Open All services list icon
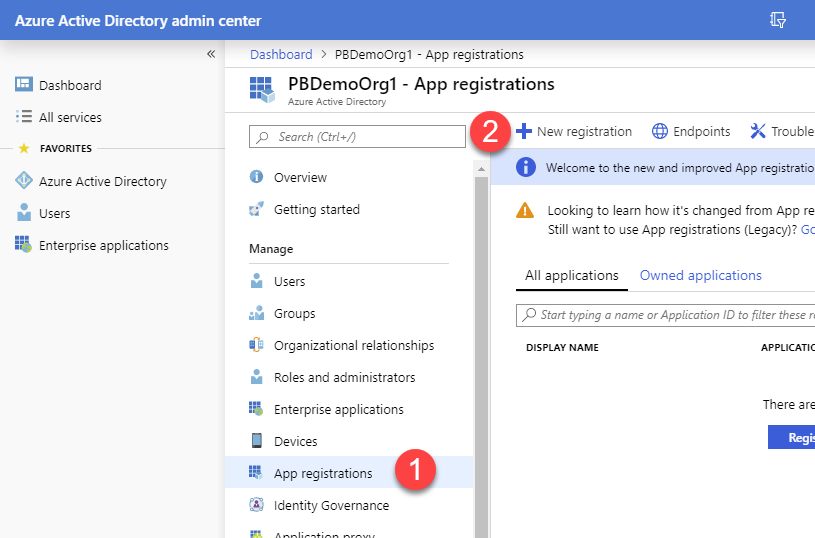This screenshot has width=815, height=538. click(x=24, y=116)
